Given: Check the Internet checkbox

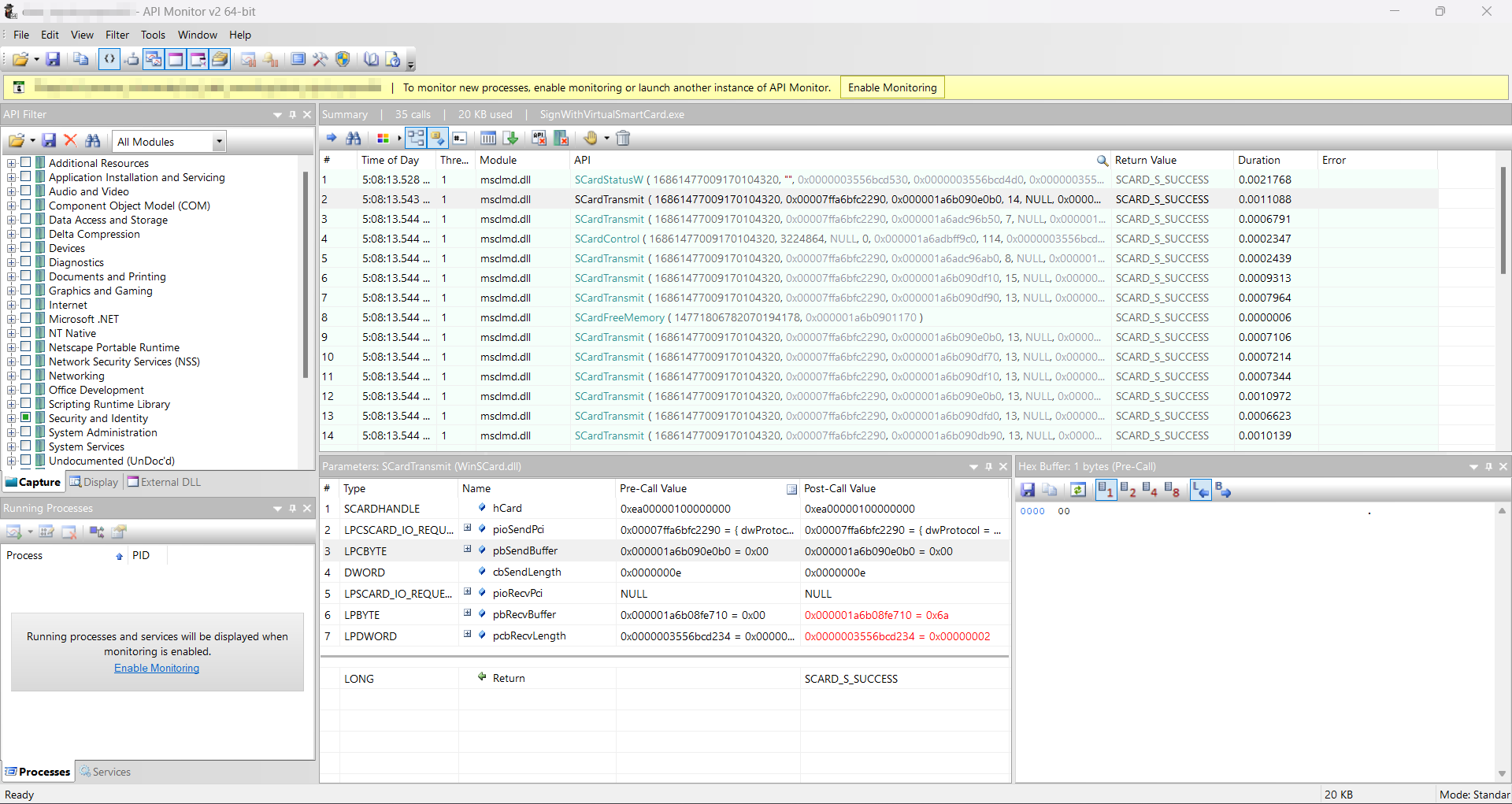Looking at the screenshot, I should click(26, 304).
